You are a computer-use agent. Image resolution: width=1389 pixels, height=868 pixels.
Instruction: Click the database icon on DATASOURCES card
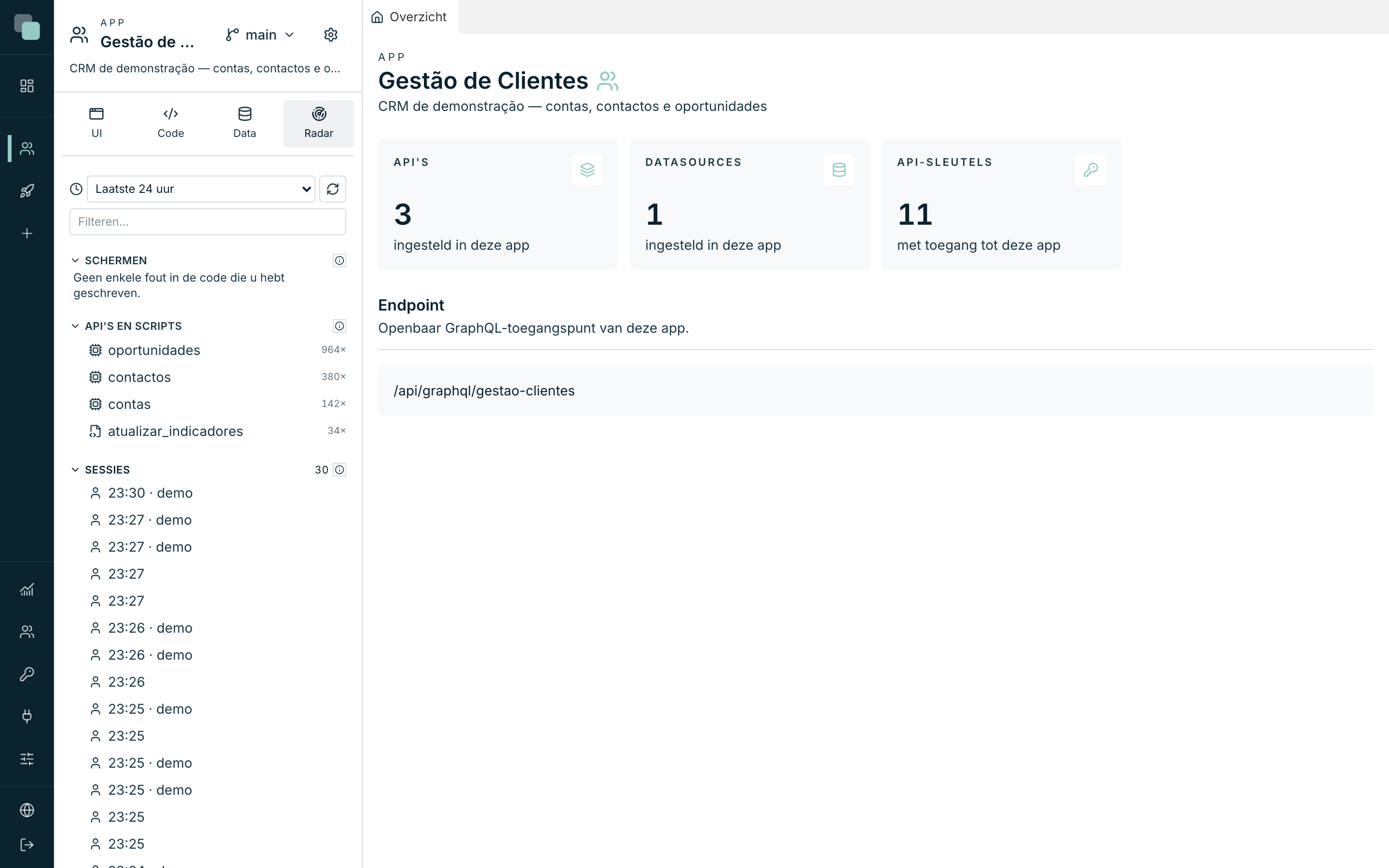839,170
